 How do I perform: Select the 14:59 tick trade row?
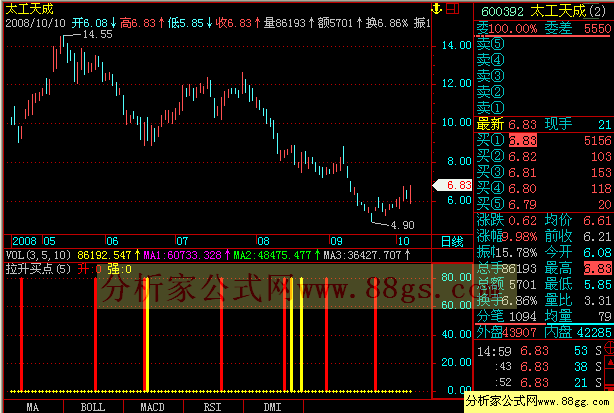540,351
